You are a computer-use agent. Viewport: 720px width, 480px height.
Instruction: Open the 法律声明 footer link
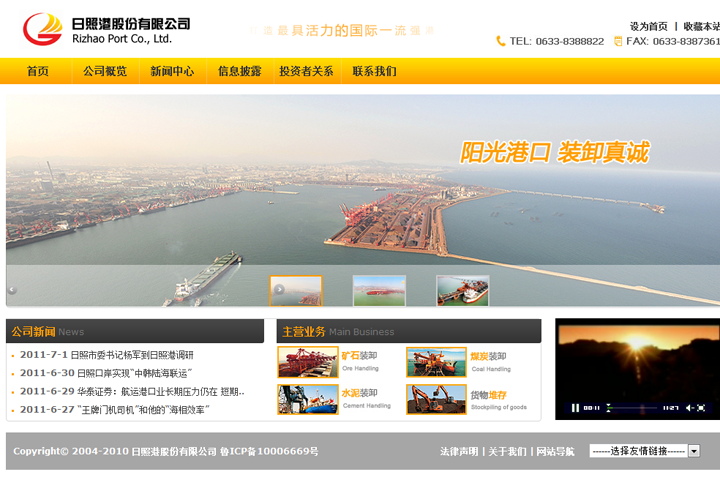click(x=458, y=452)
